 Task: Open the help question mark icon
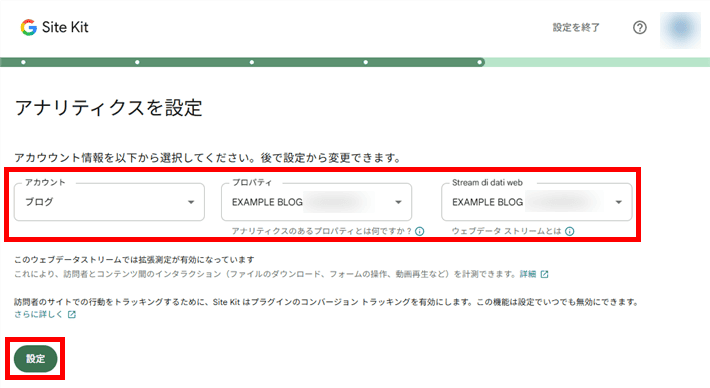click(639, 28)
